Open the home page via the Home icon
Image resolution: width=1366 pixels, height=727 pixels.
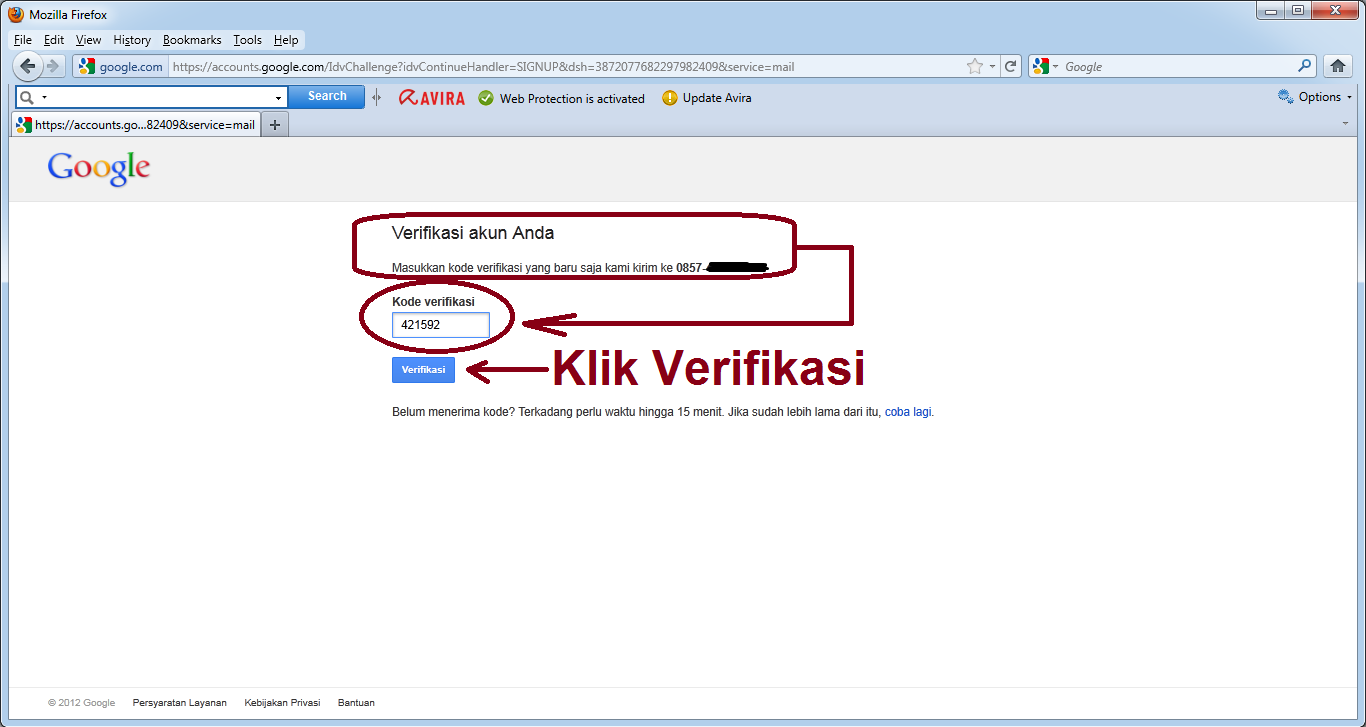(x=1338, y=66)
